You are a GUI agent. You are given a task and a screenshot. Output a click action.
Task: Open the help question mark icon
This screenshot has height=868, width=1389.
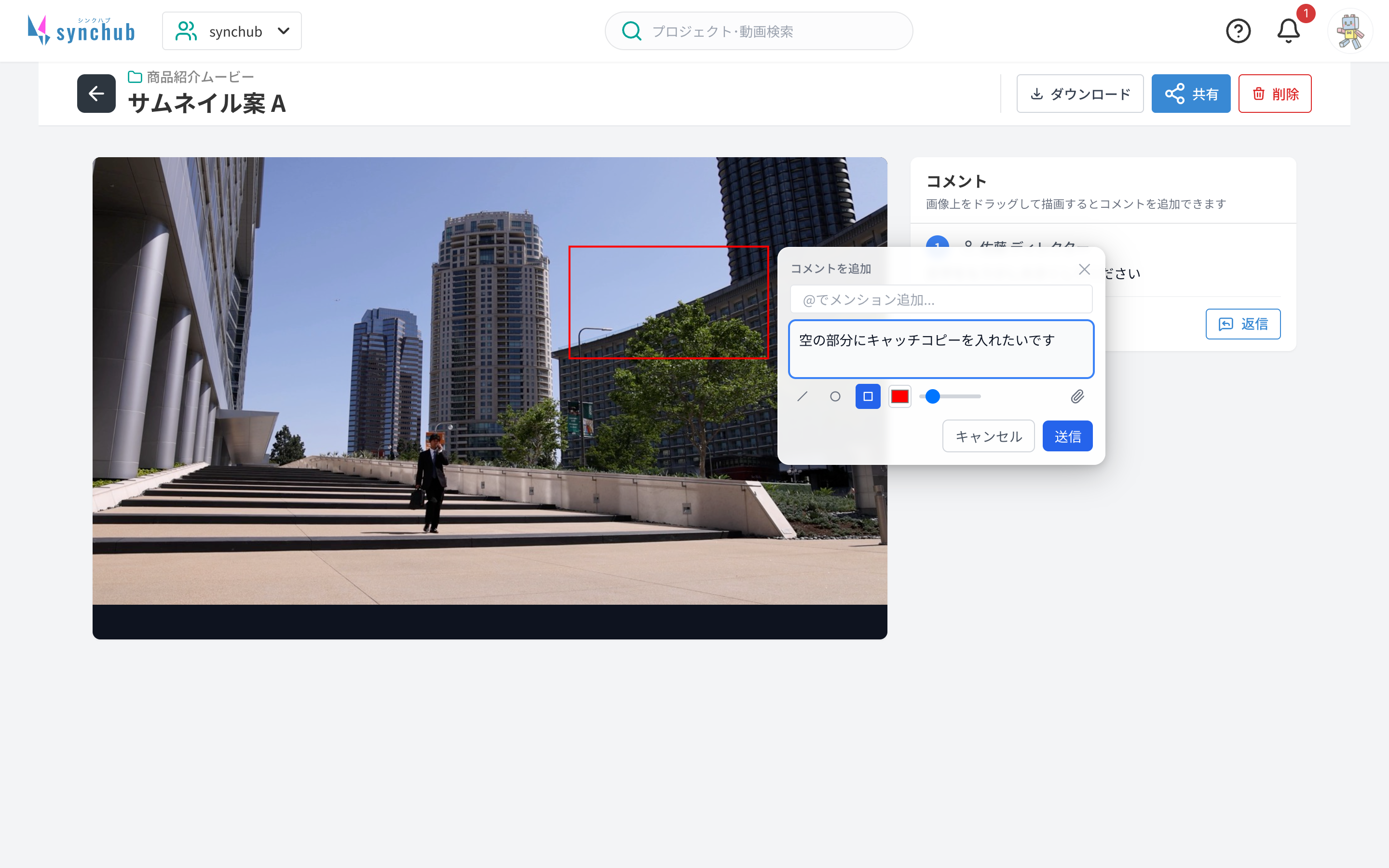click(x=1238, y=31)
